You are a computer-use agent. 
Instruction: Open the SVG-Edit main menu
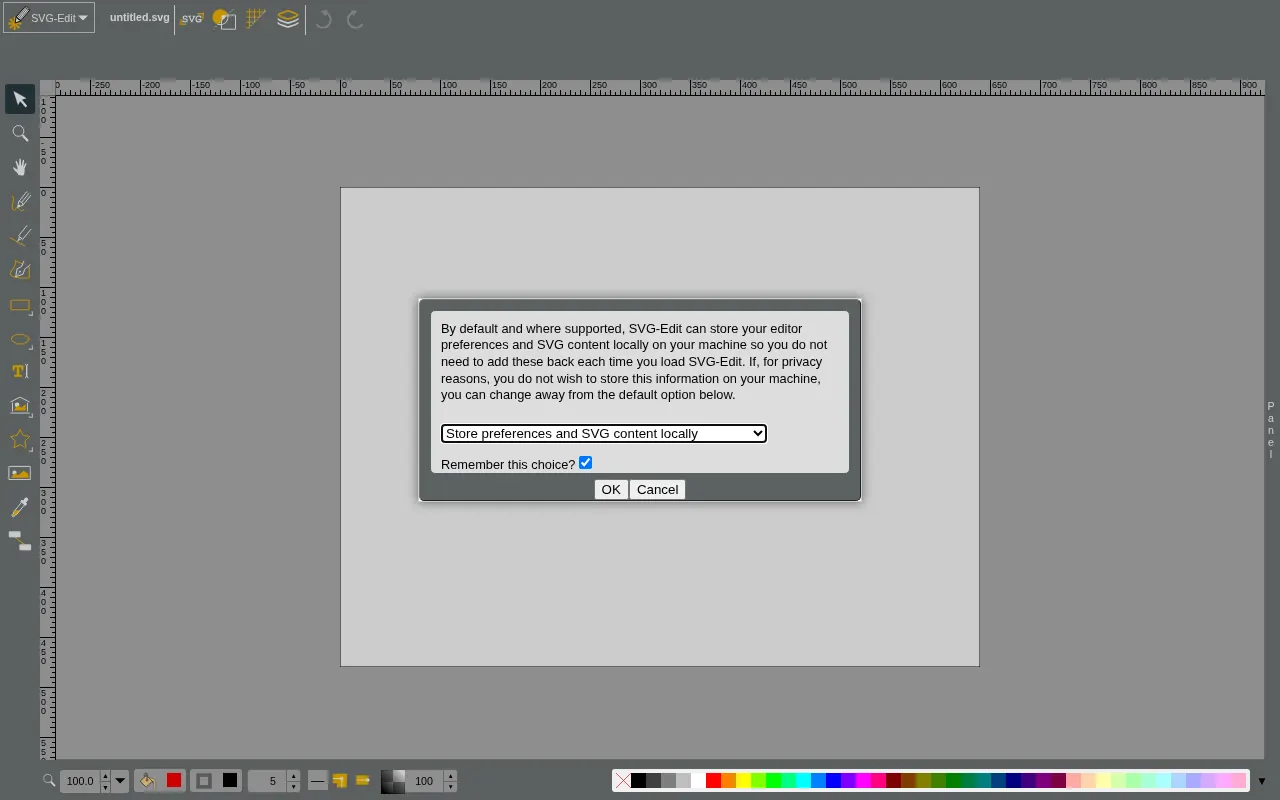pos(49,17)
